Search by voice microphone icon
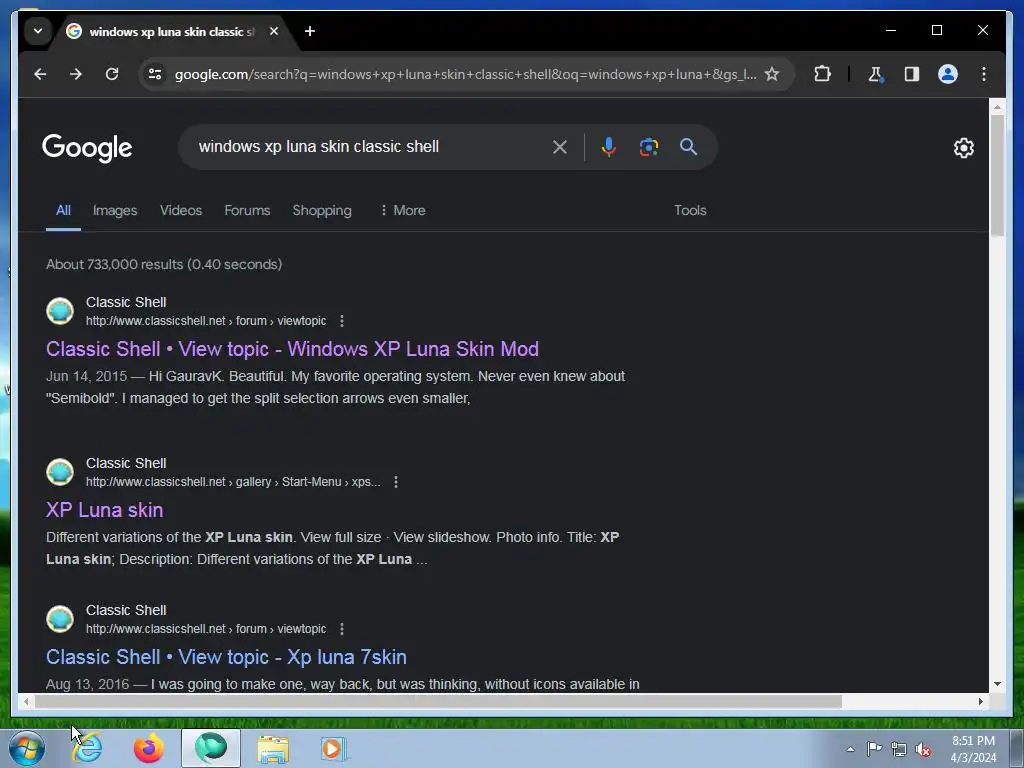Screen dimensions: 1024x768 609,147
